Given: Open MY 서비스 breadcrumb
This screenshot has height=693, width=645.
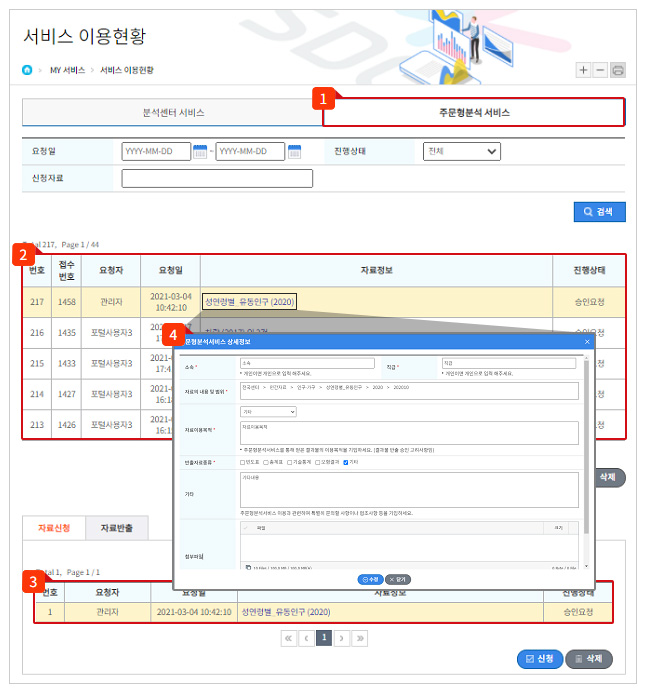Looking at the screenshot, I should click(x=67, y=70).
